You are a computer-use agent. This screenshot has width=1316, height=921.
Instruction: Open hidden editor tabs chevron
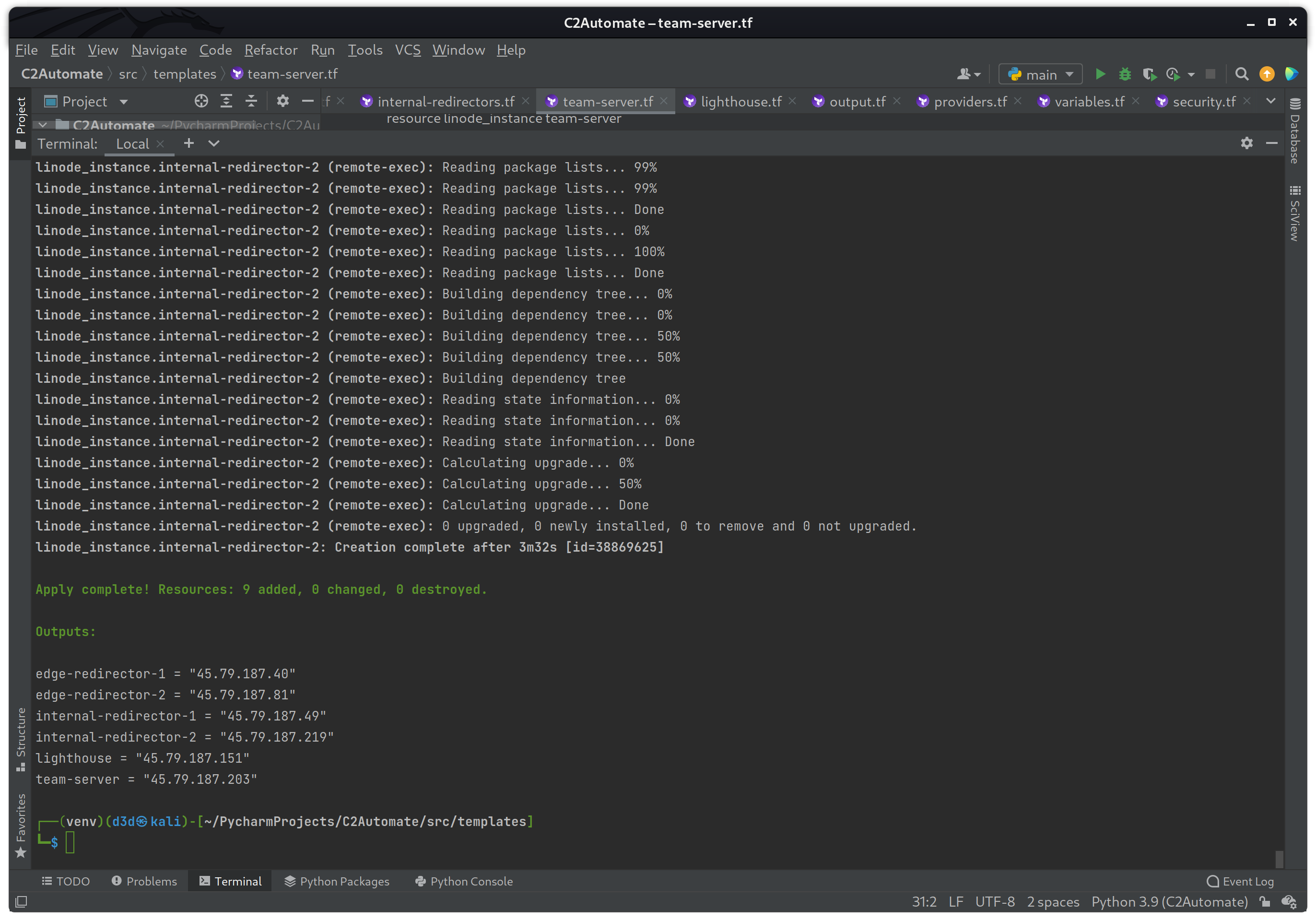pyautogui.click(x=1271, y=101)
